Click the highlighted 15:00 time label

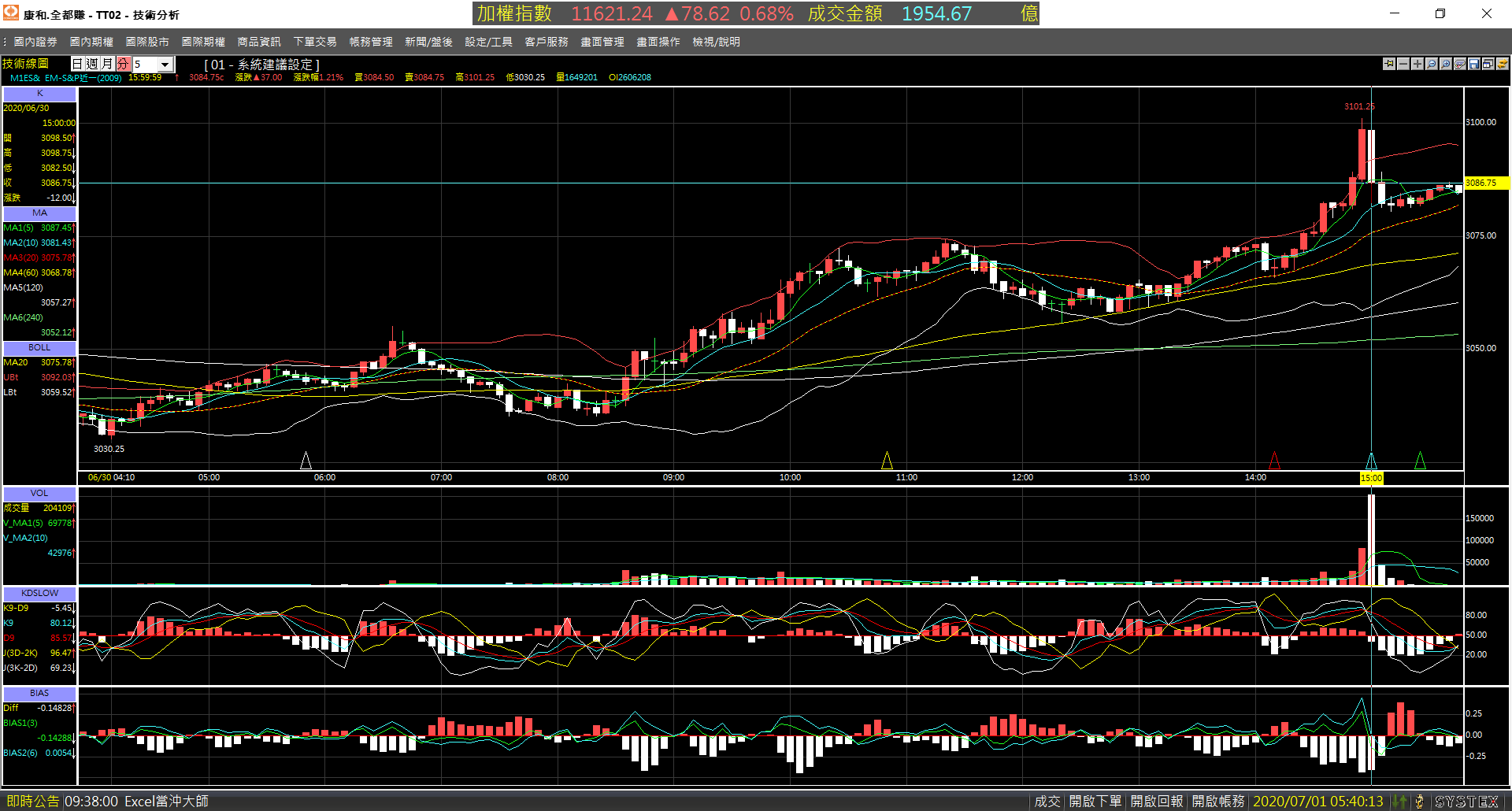[1371, 478]
